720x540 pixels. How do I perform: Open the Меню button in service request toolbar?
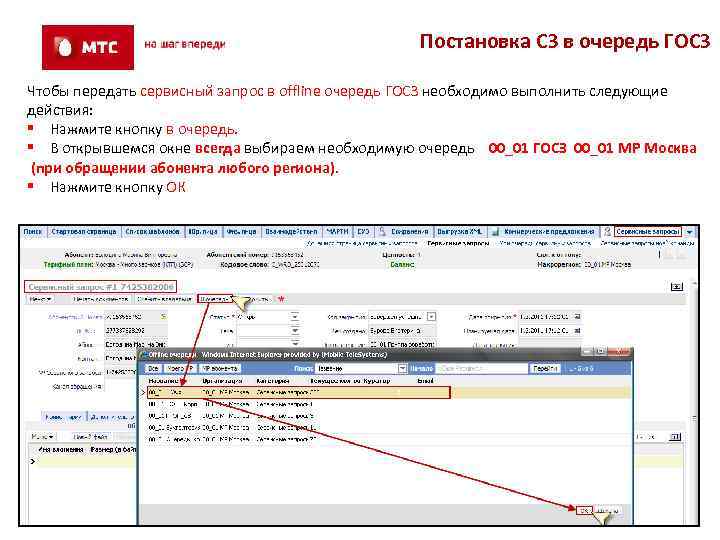point(40,299)
